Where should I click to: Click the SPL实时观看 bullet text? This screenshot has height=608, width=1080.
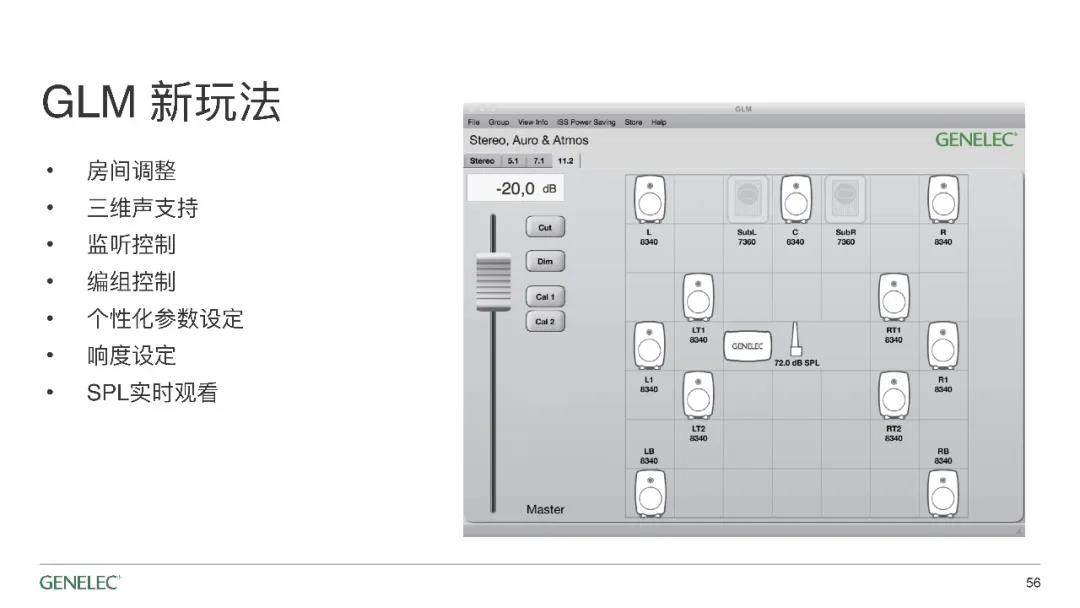coord(152,392)
